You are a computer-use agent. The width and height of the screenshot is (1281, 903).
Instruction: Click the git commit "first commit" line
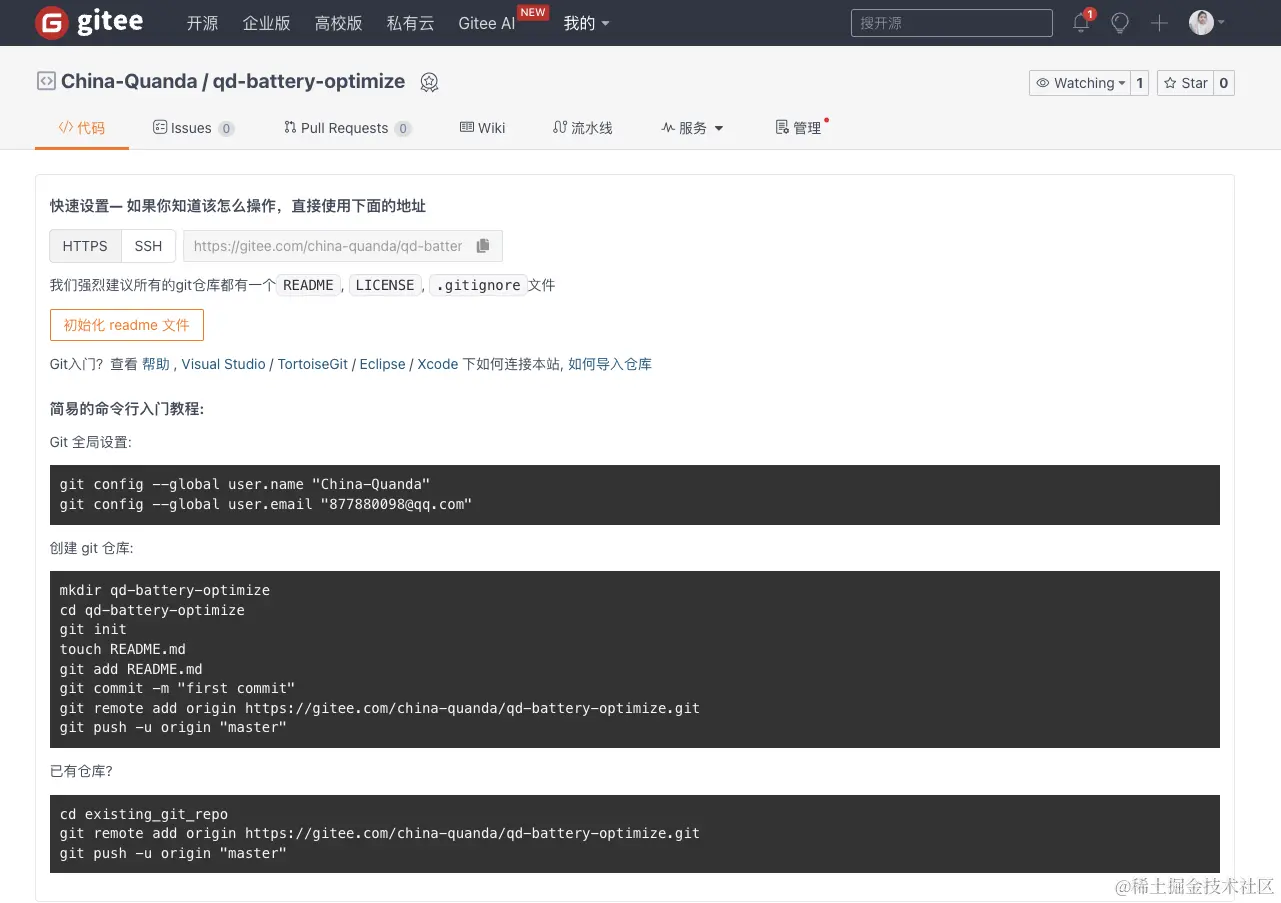click(178, 688)
